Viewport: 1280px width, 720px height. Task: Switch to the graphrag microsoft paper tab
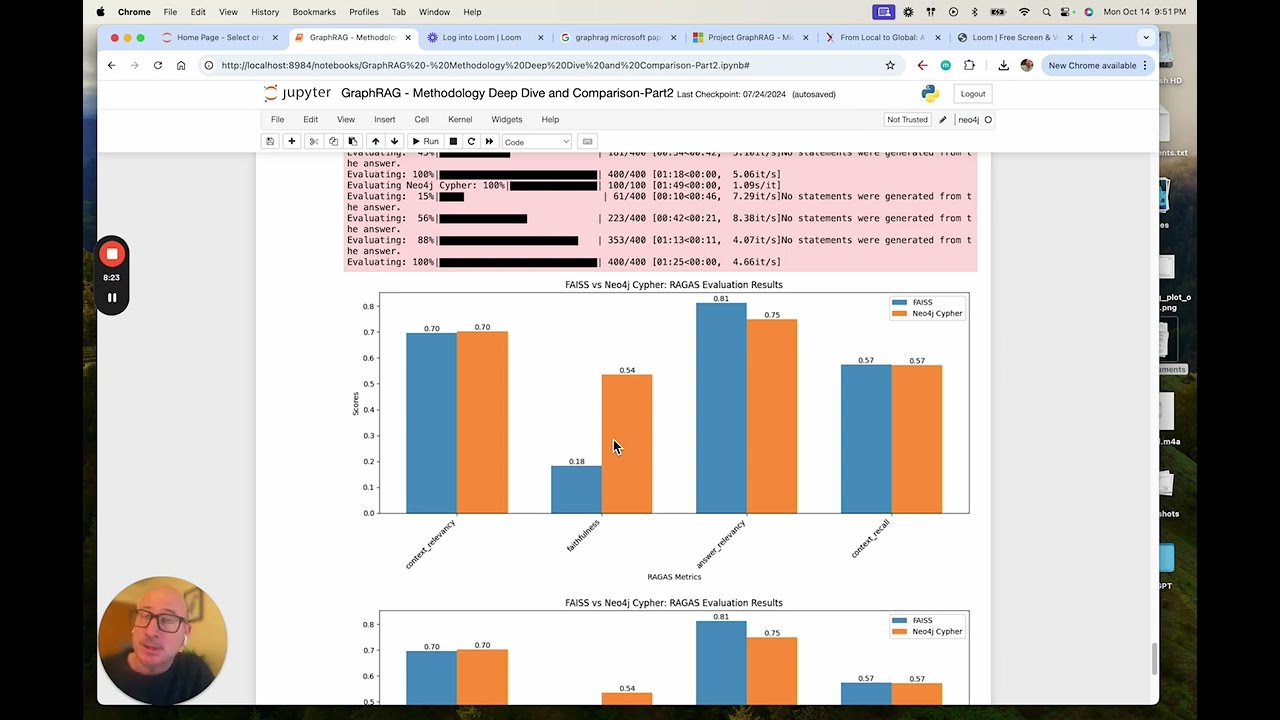click(x=618, y=38)
